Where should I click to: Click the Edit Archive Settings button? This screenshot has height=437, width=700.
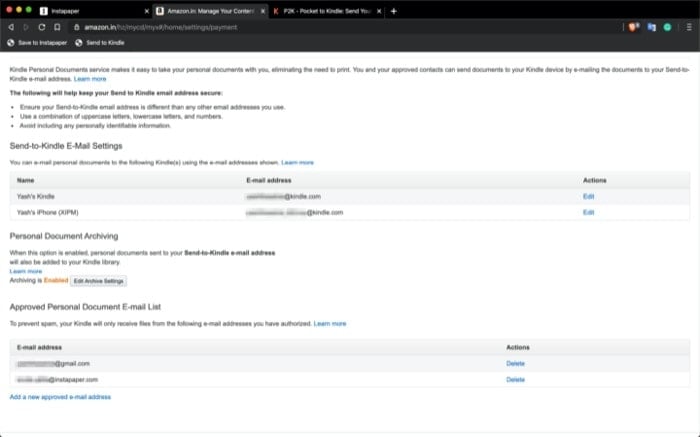98,281
